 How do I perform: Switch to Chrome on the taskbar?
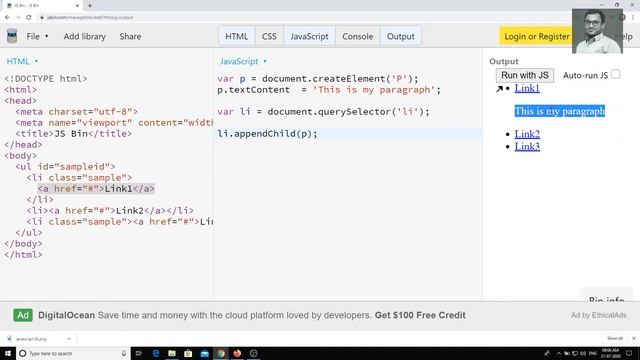click(x=221, y=353)
